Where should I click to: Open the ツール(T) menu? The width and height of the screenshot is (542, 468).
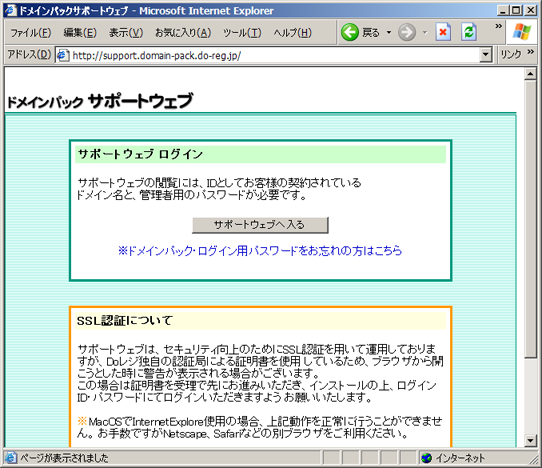[242, 33]
